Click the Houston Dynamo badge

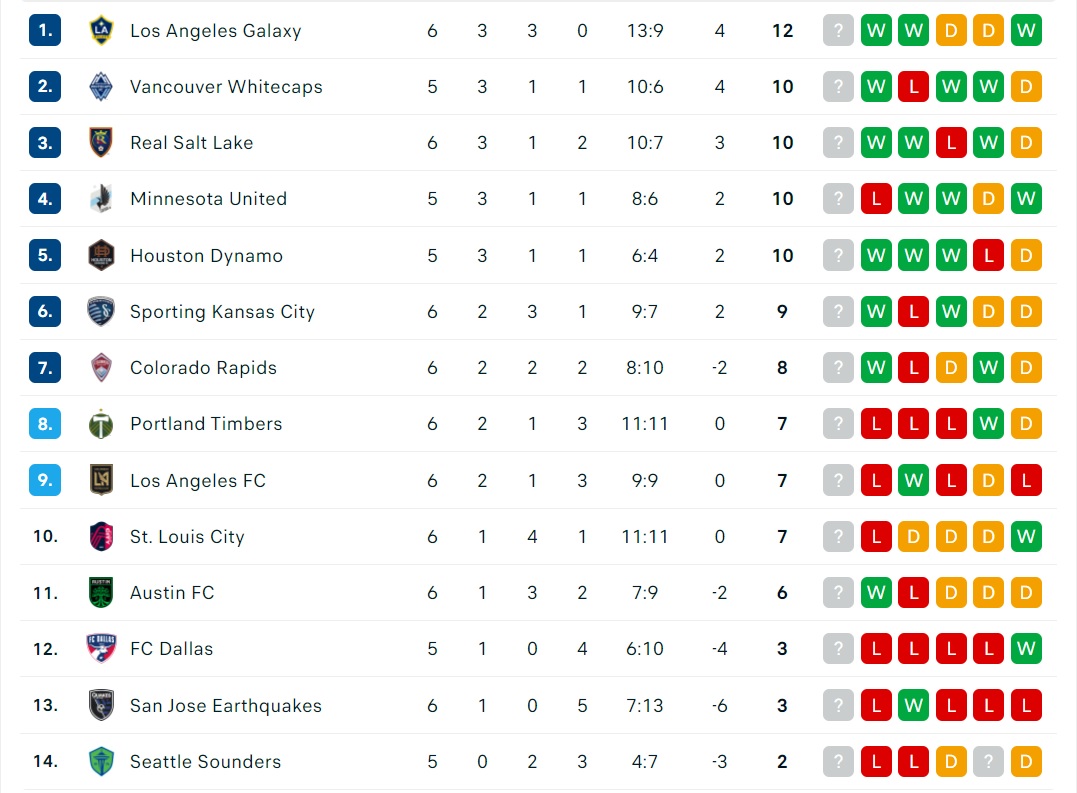tap(101, 255)
